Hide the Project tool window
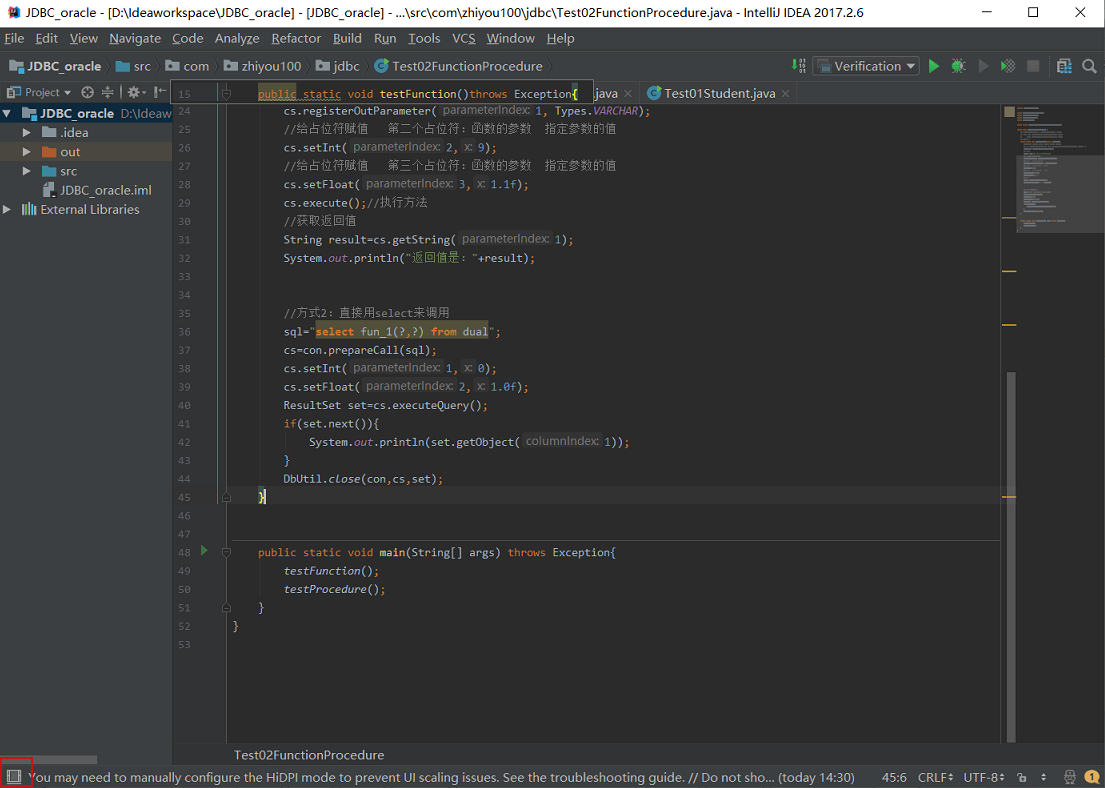The width and height of the screenshot is (1105, 788). 160,92
